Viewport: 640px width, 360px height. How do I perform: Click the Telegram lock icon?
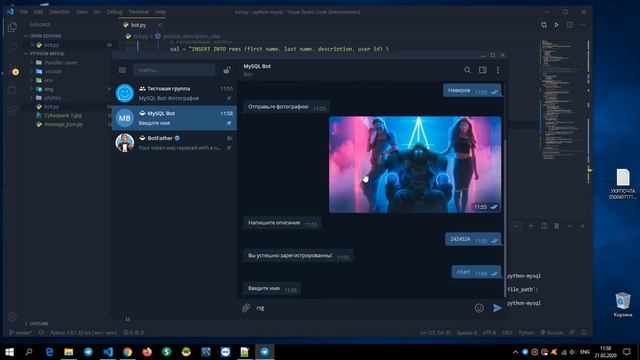(x=227, y=70)
